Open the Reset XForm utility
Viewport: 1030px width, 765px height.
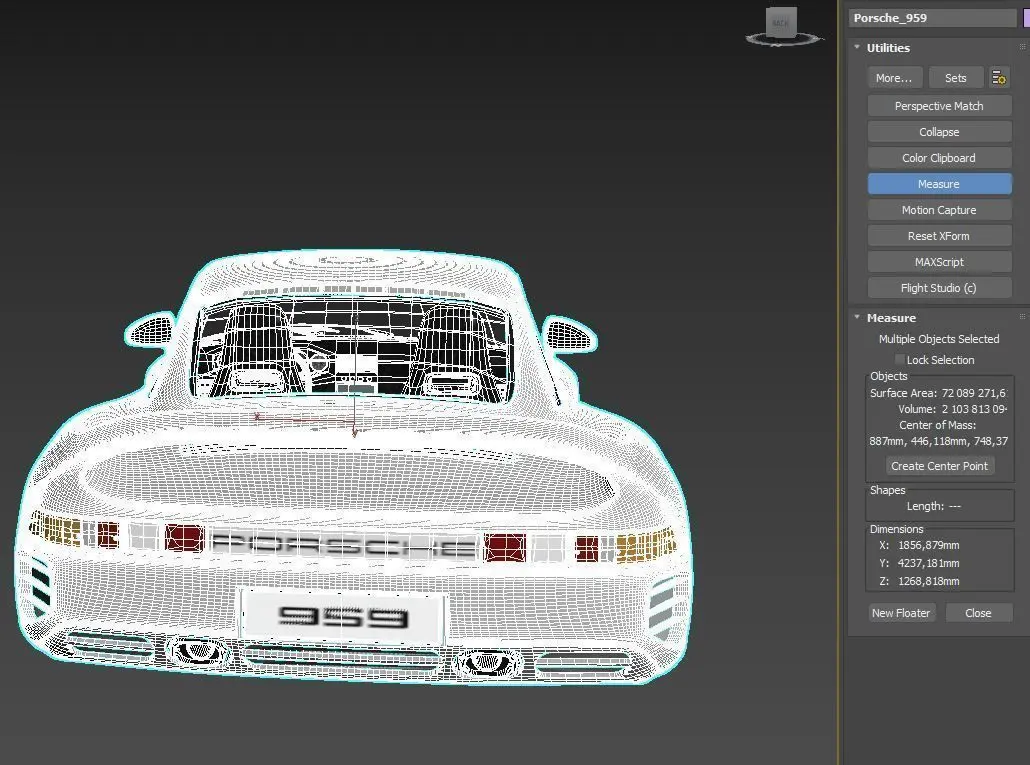[939, 236]
